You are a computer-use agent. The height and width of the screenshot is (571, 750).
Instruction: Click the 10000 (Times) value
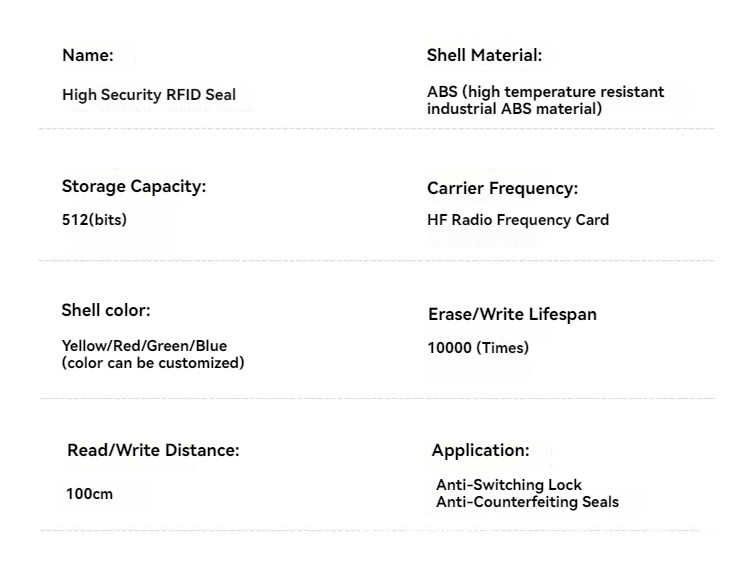[x=478, y=348]
